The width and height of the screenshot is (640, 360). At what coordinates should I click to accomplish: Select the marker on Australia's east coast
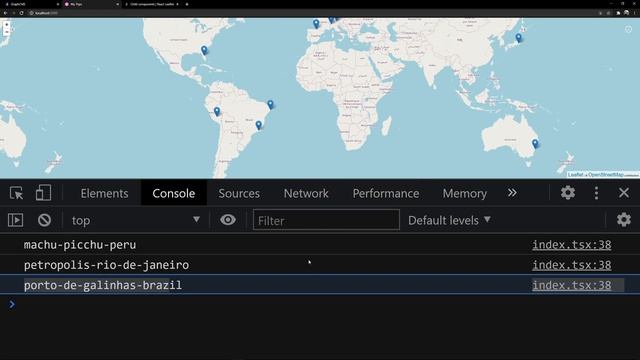tap(535, 143)
